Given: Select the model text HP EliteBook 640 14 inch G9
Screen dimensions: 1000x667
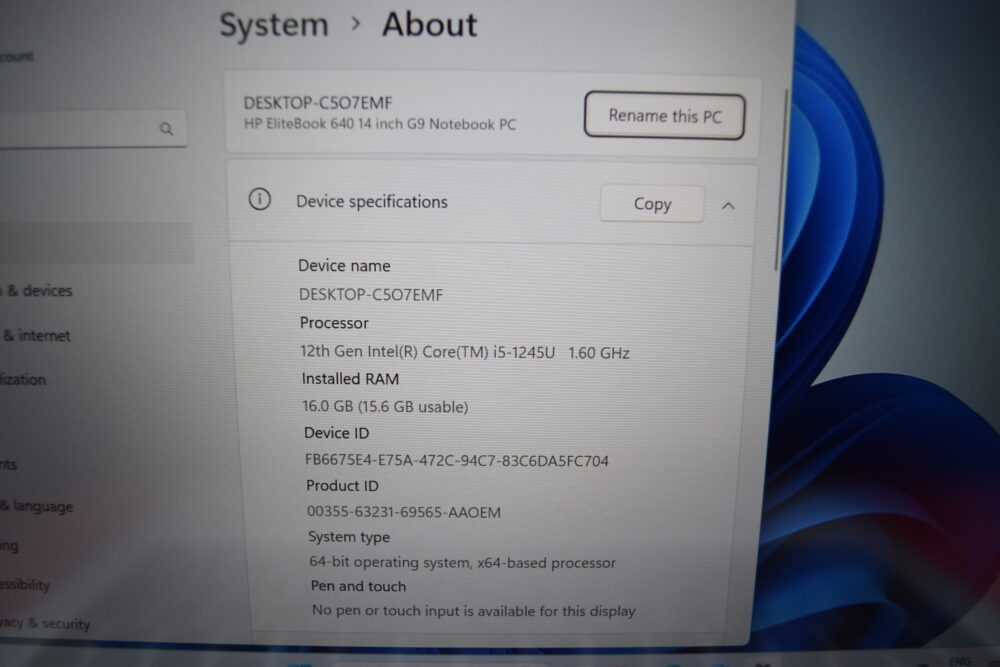Looking at the screenshot, I should 380,124.
